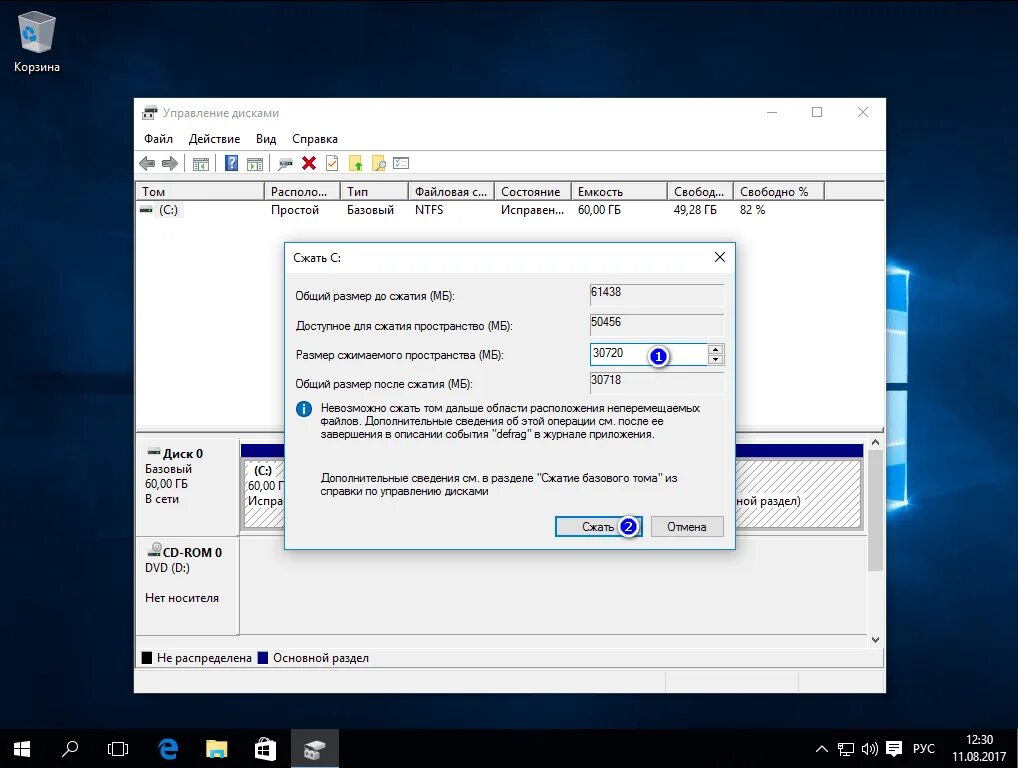Close the Сжать C: dialog
1018x768 pixels.
(x=719, y=257)
